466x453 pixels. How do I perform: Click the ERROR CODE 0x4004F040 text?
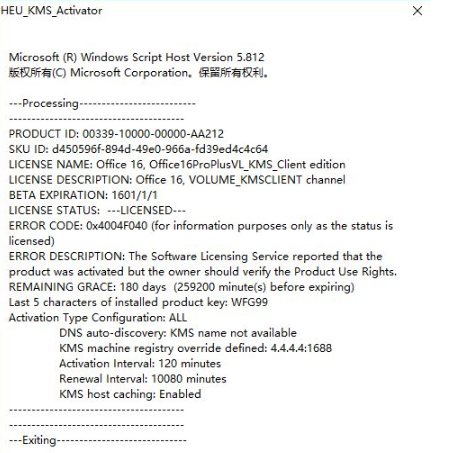[x=78, y=226]
